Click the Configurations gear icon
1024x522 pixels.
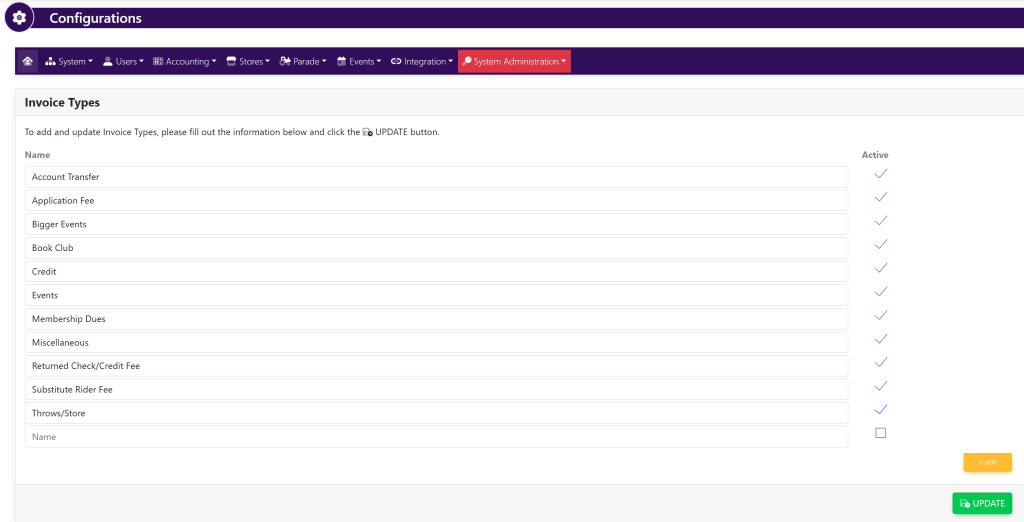tap(19, 18)
